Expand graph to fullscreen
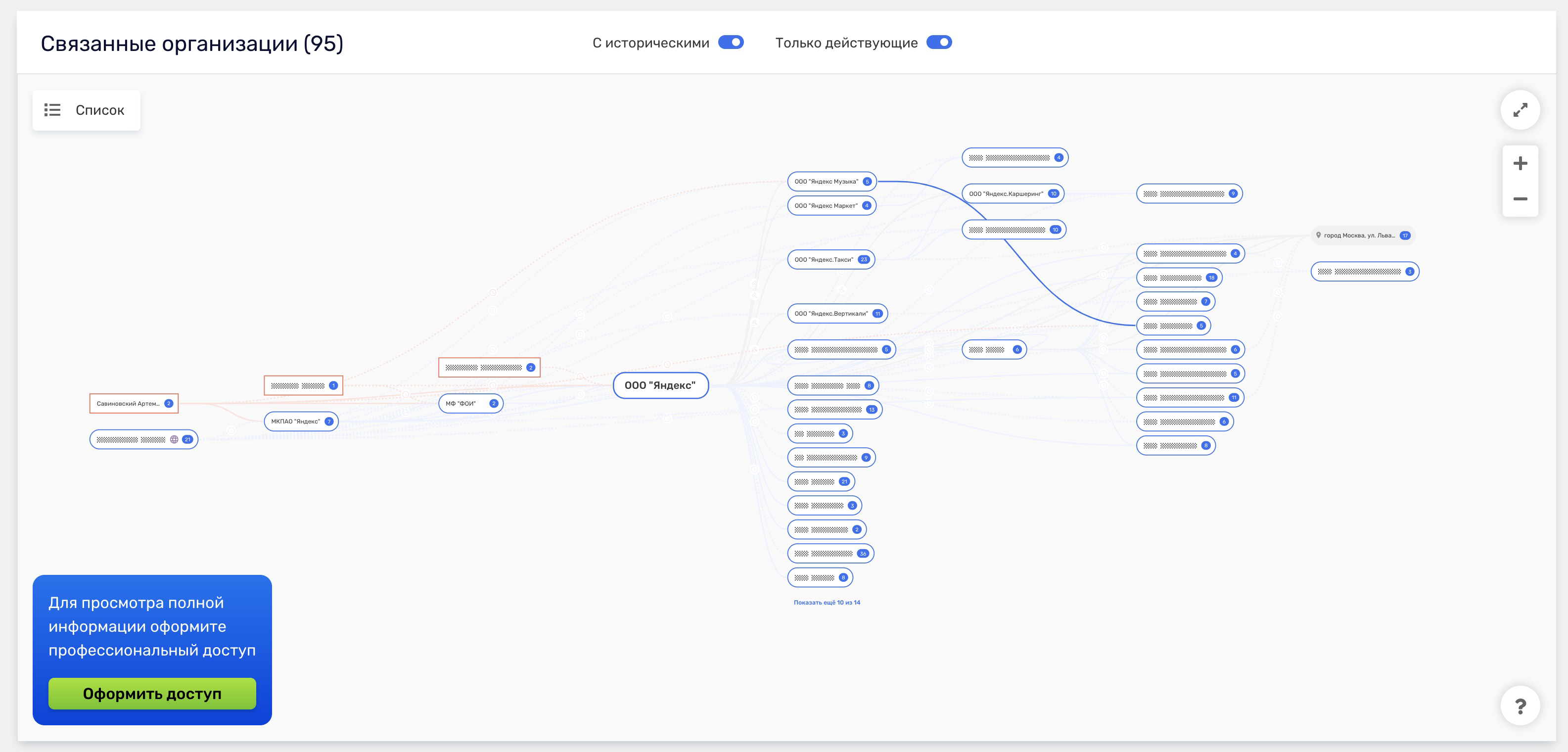The height and width of the screenshot is (752, 1568). [x=1520, y=110]
